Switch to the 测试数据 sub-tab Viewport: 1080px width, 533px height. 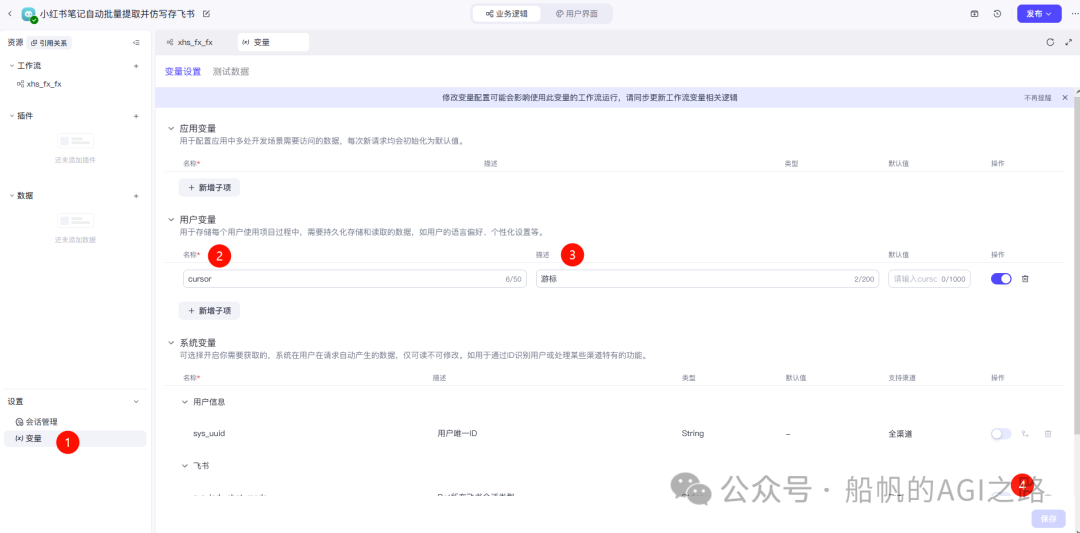tap(231, 72)
